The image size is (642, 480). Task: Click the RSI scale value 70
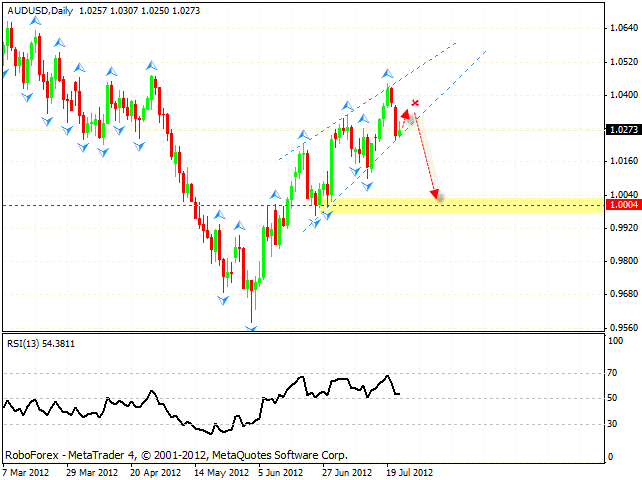tap(613, 373)
